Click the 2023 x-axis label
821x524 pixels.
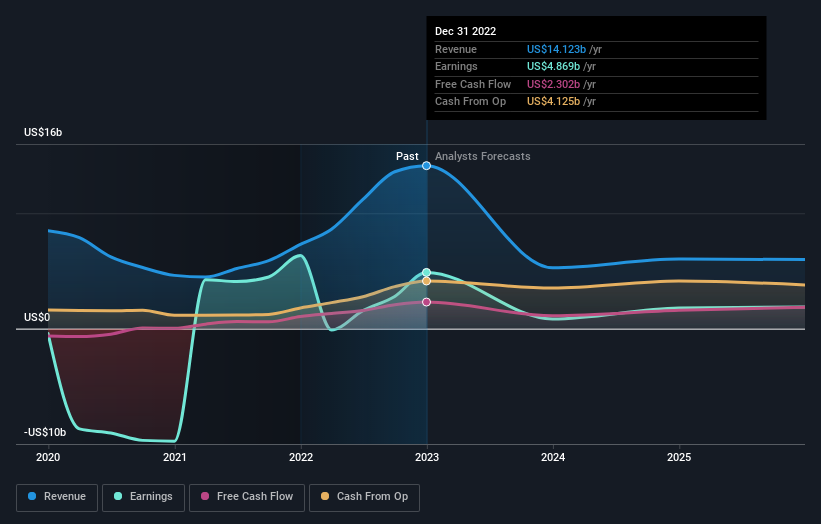coord(427,458)
